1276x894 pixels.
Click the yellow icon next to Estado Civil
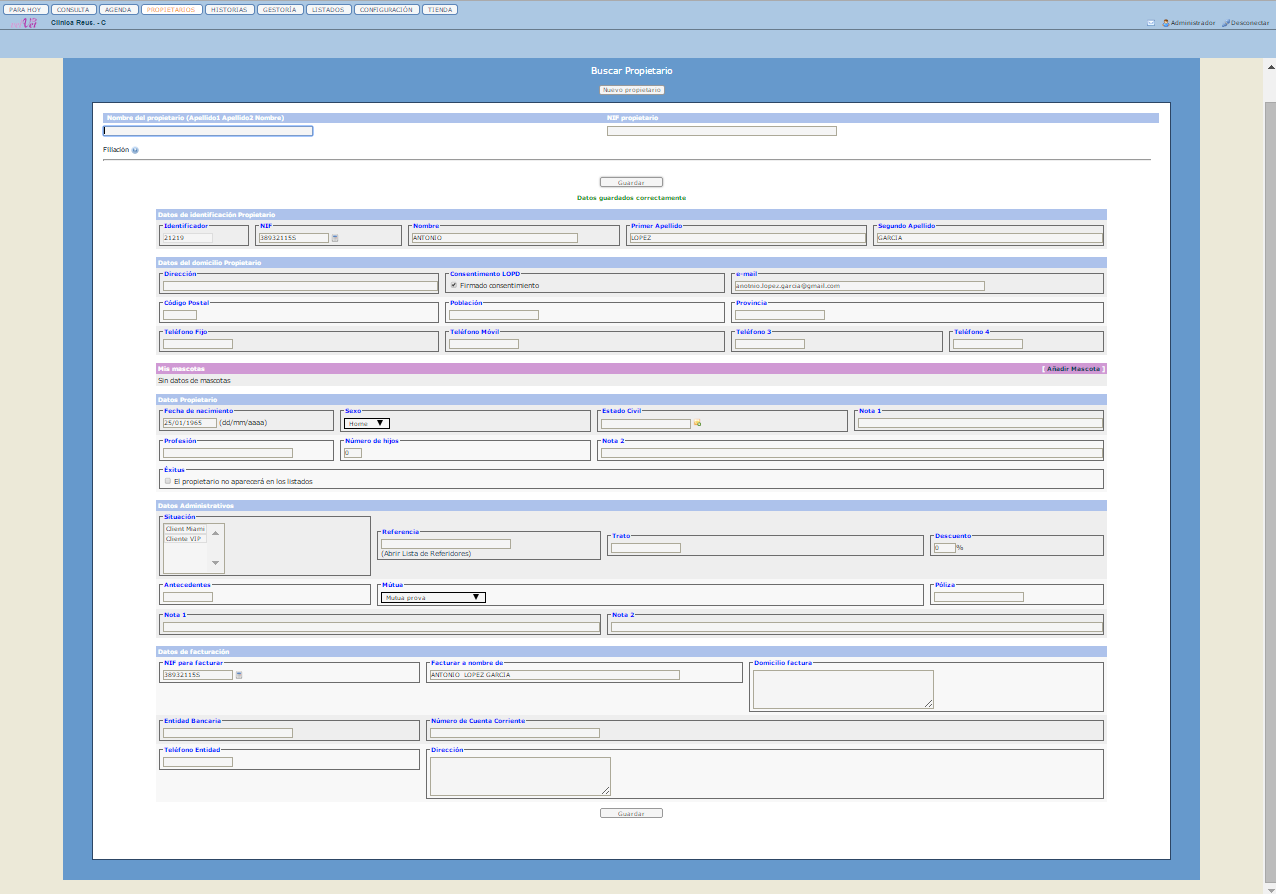697,424
